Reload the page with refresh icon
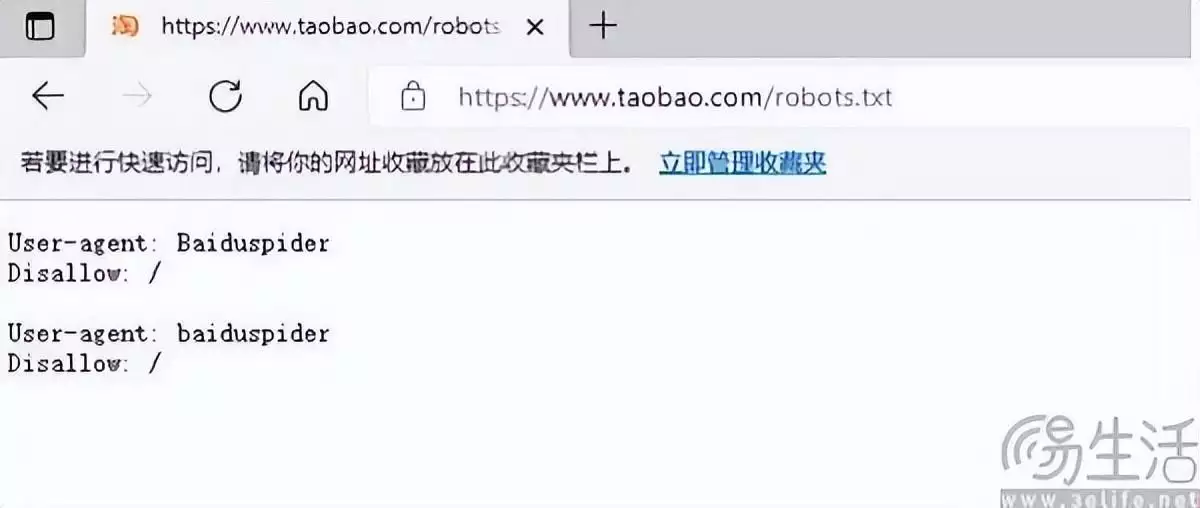Viewport: 1200px width, 508px height. coord(226,96)
